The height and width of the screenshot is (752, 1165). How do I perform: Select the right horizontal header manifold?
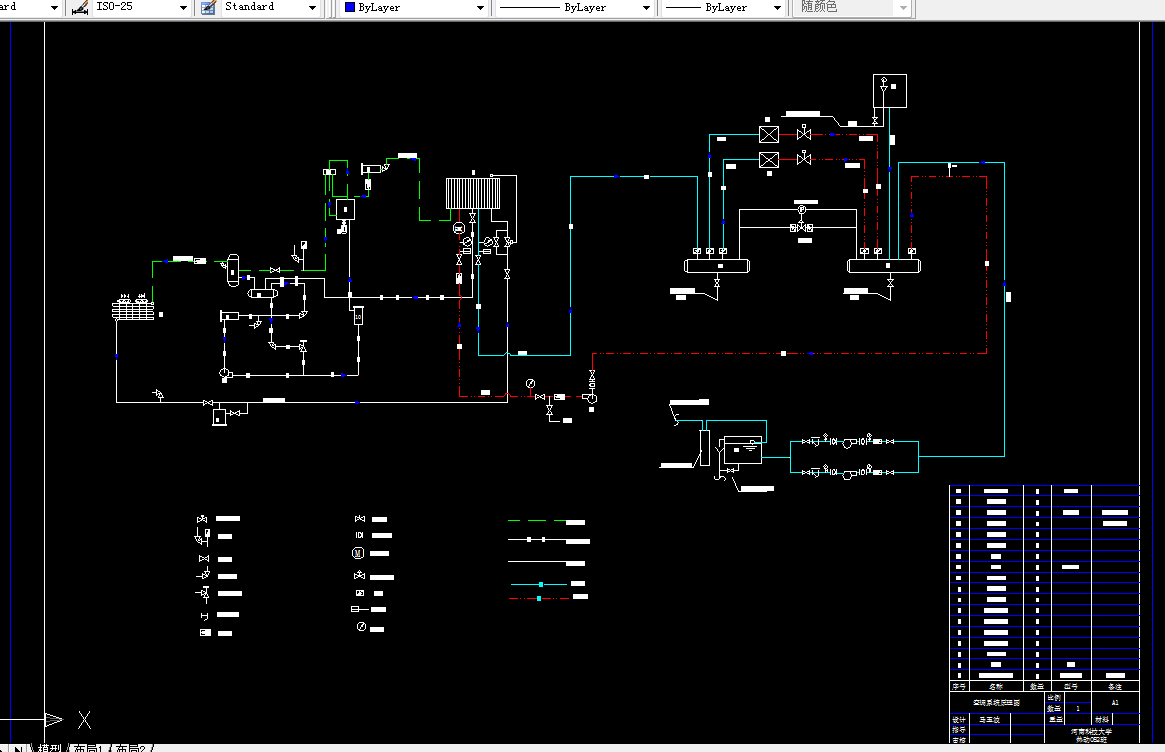(x=884, y=265)
